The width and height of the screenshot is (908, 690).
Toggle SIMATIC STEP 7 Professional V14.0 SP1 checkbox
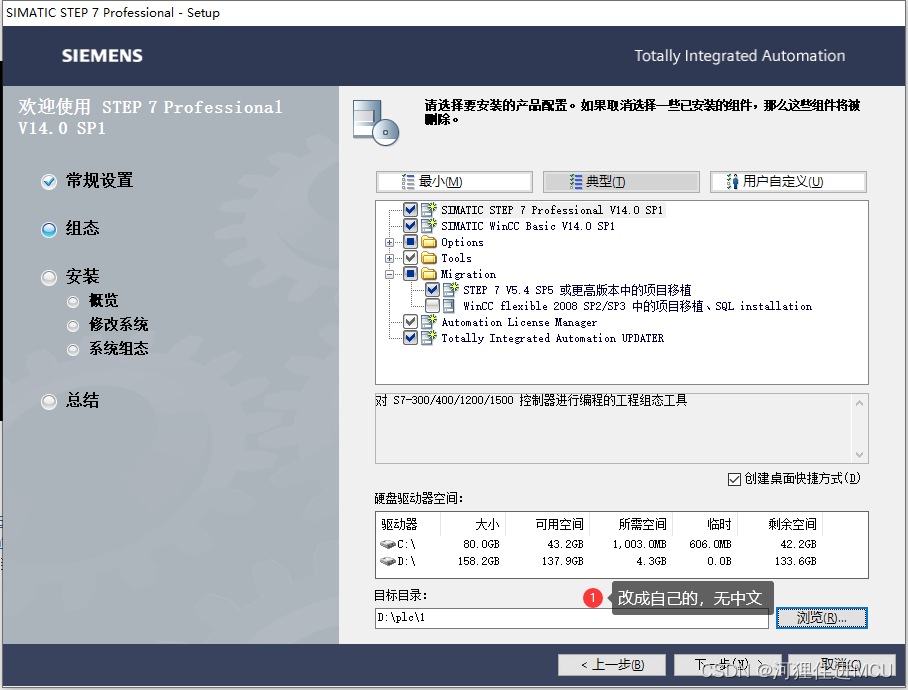tap(411, 210)
